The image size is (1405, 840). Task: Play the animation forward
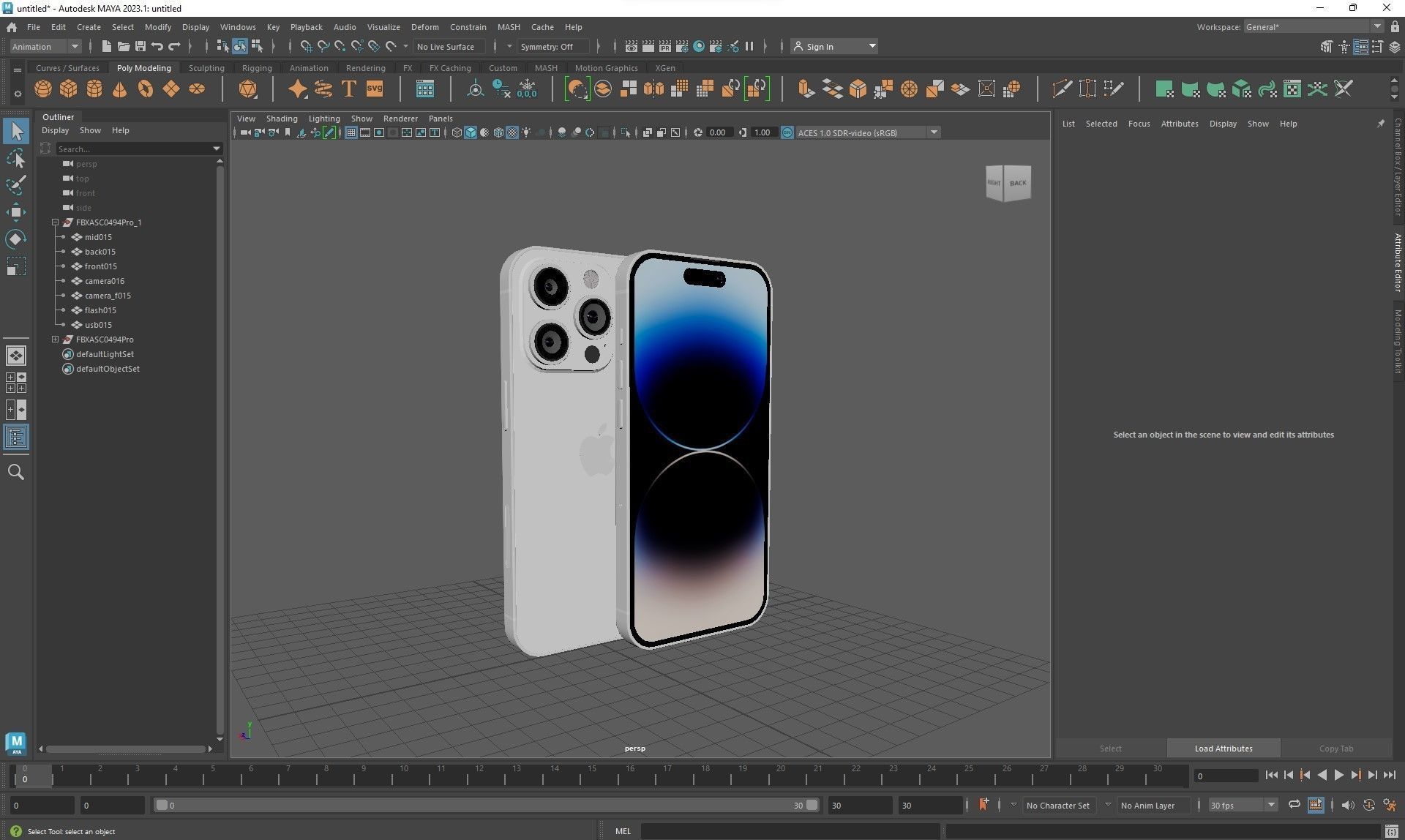click(1338, 776)
